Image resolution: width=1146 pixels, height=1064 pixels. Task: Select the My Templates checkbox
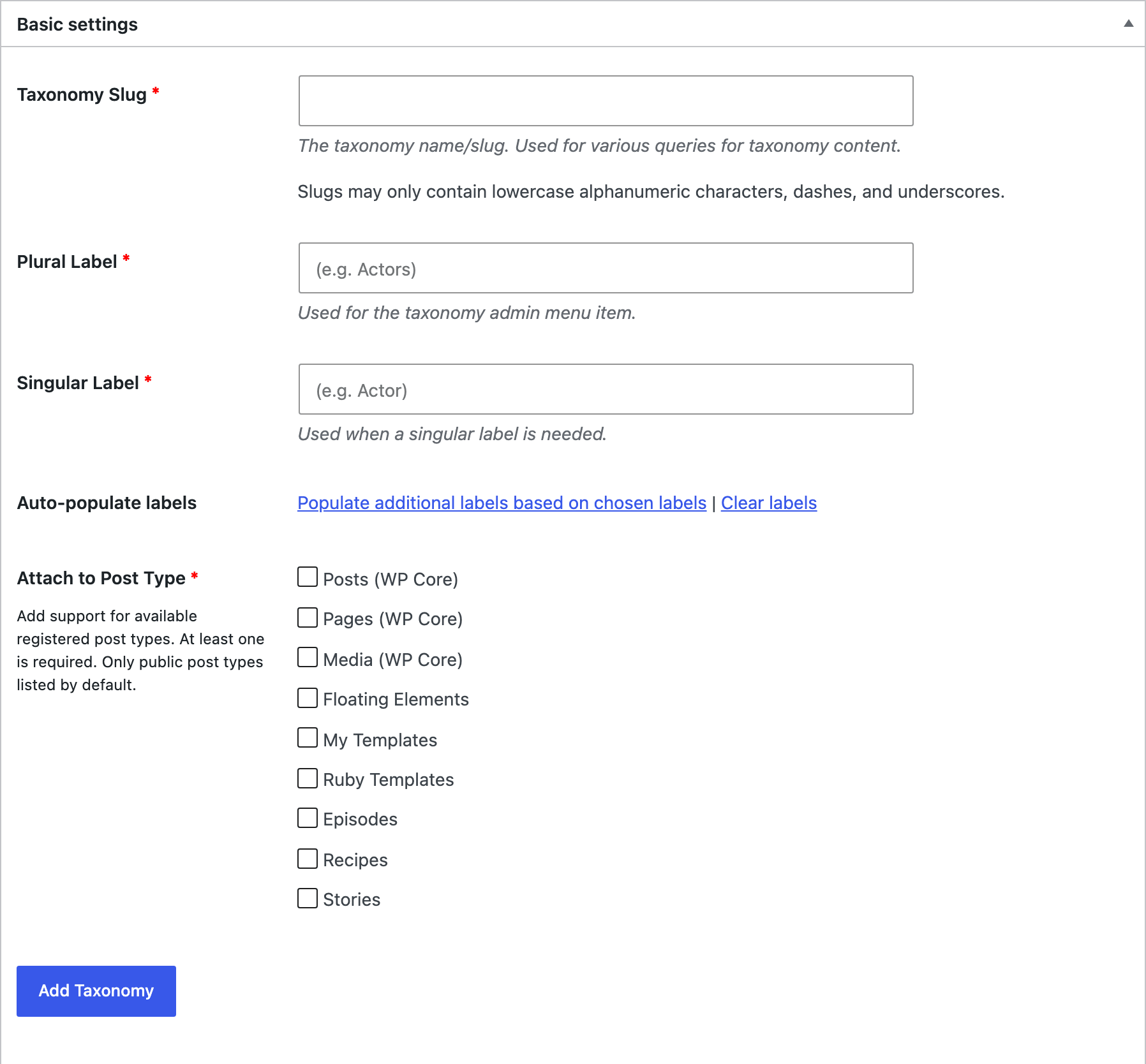[x=308, y=738]
